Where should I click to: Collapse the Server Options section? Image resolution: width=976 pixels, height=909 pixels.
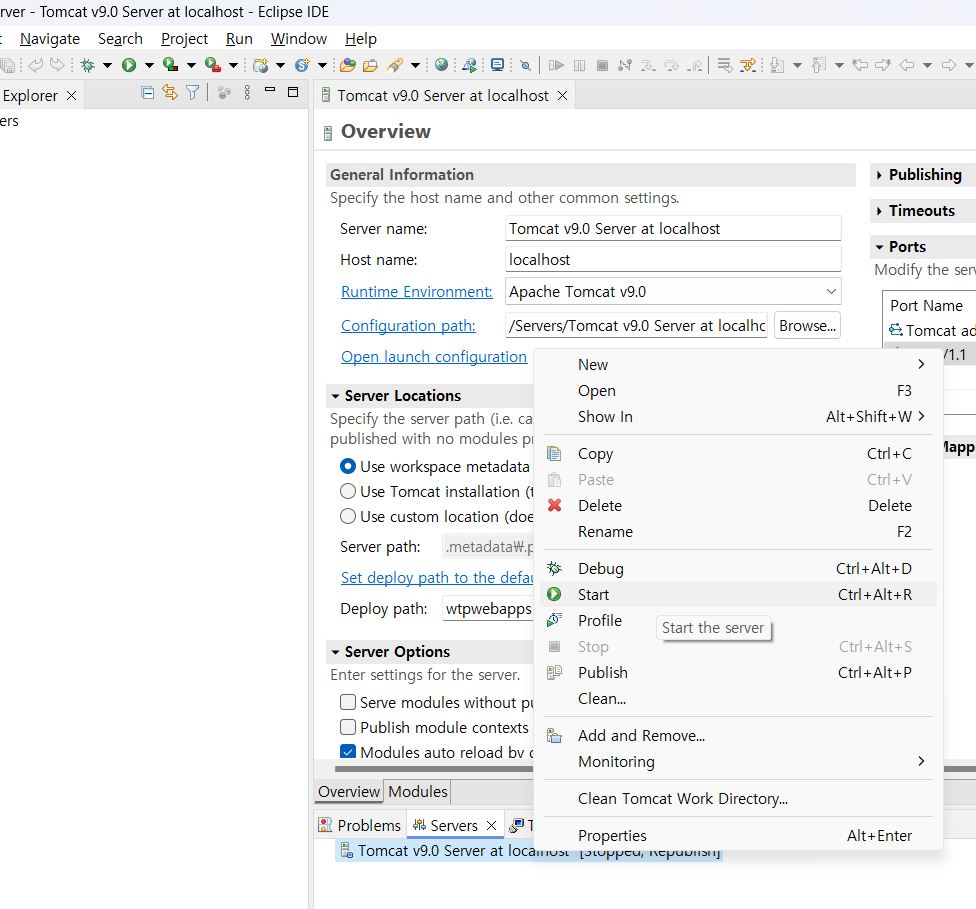336,652
